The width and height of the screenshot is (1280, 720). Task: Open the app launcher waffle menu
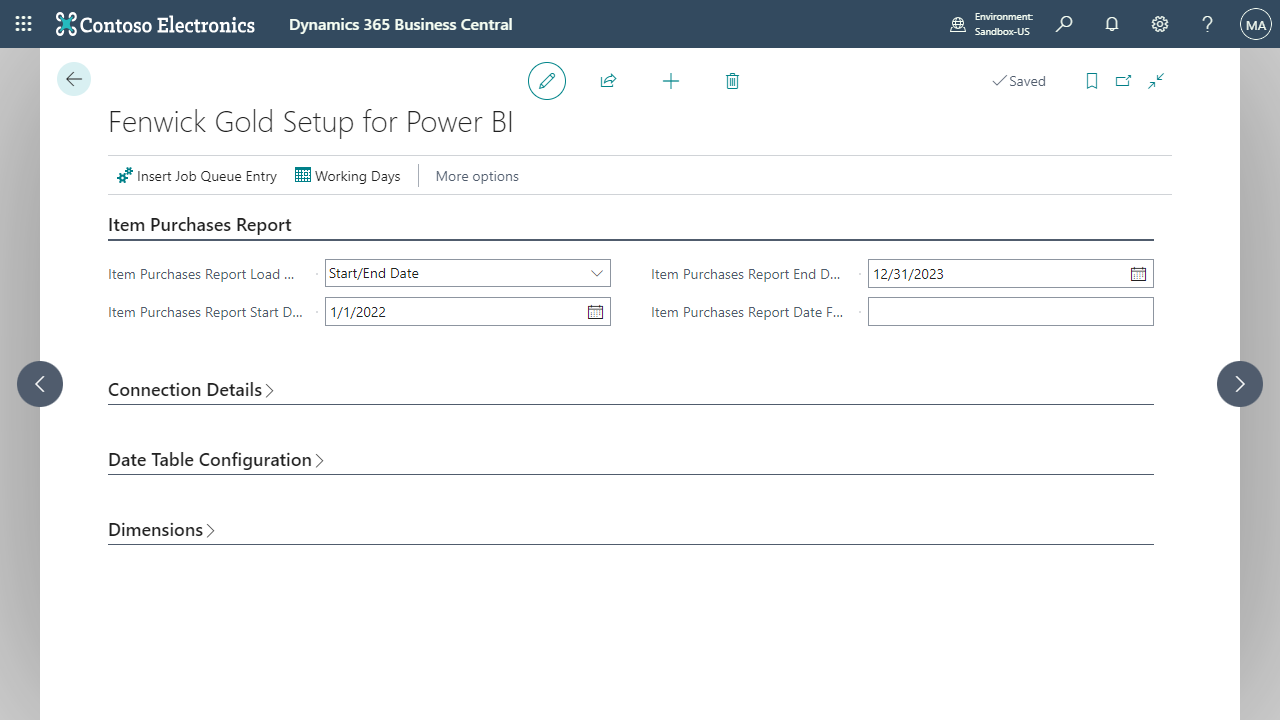point(24,24)
